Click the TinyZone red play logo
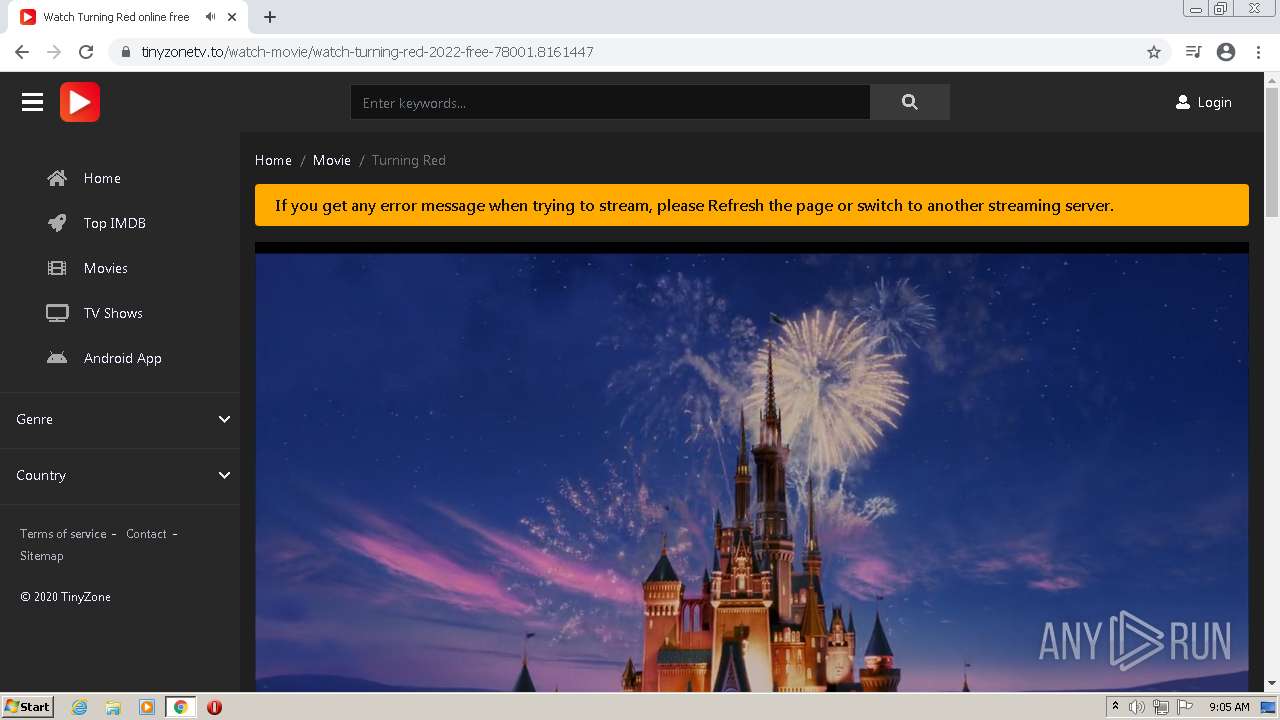 80,102
